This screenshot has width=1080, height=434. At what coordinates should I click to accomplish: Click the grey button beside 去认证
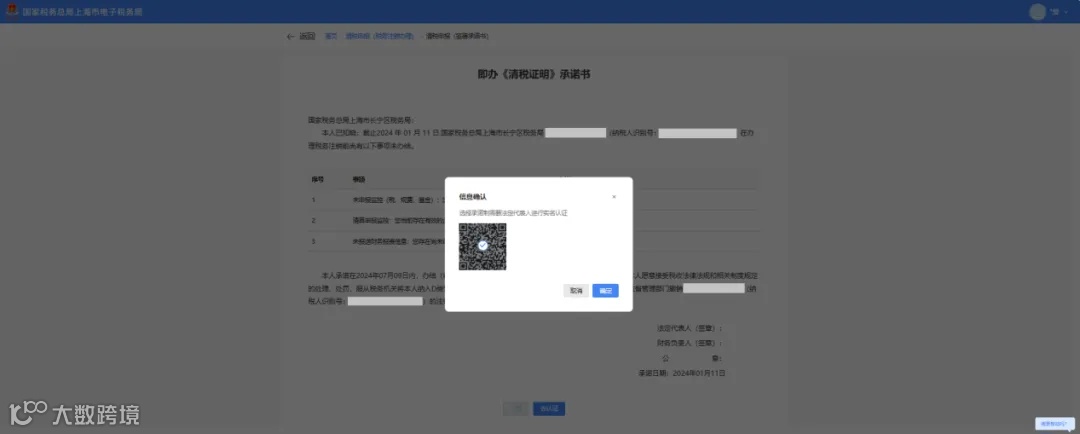(x=516, y=409)
